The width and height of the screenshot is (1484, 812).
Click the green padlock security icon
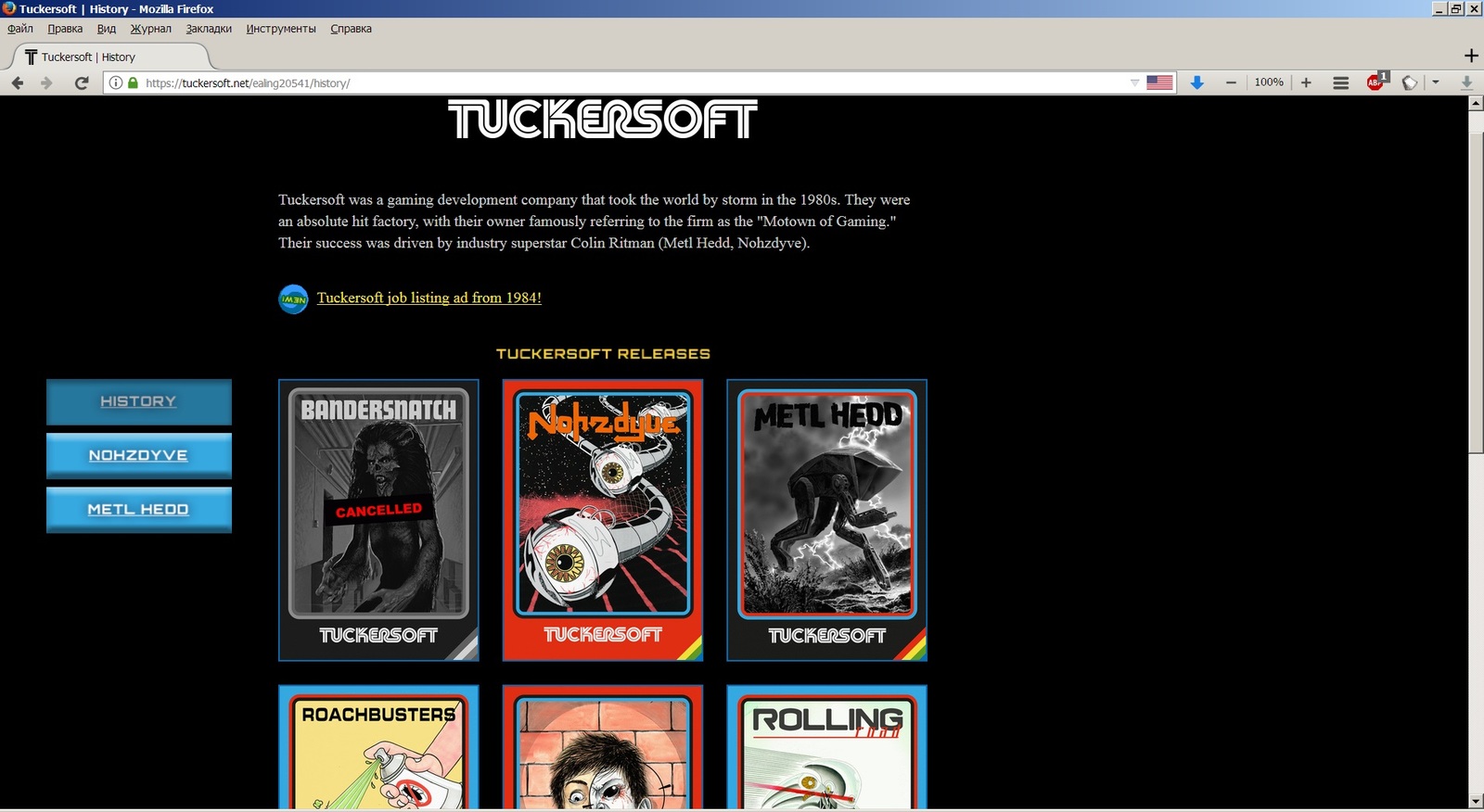pos(133,82)
